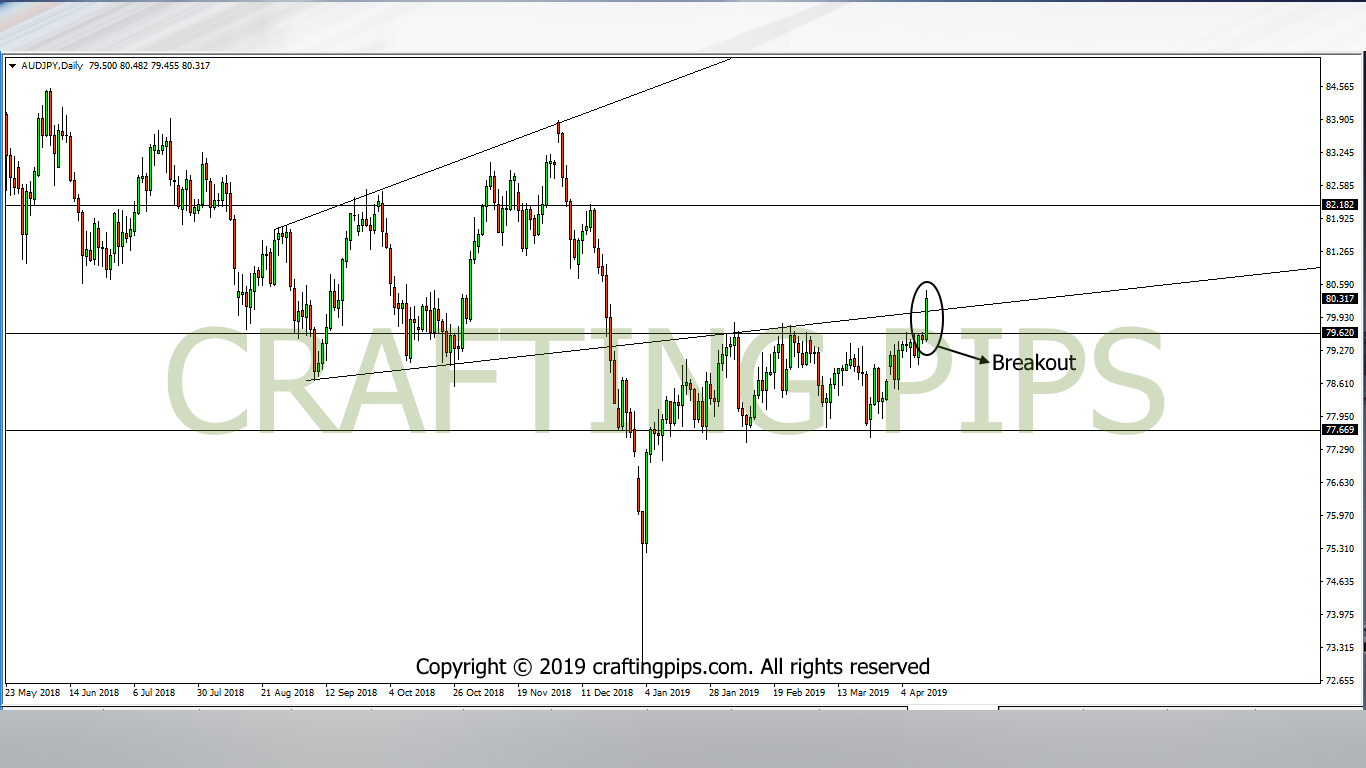The image size is (1366, 768).
Task: Open the chart quick-menu triangle beside AUDJPY
Action: pos(12,66)
